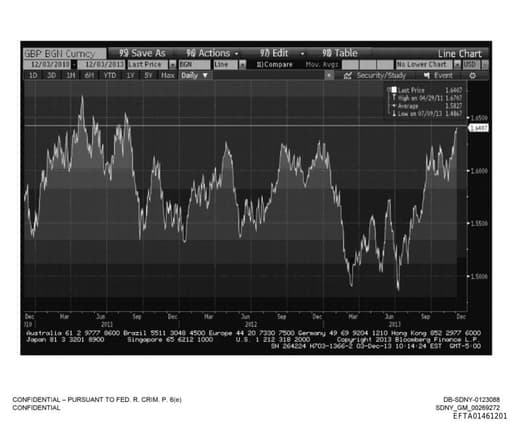
Task: Click the Low marker icon in legend
Action: (394, 114)
